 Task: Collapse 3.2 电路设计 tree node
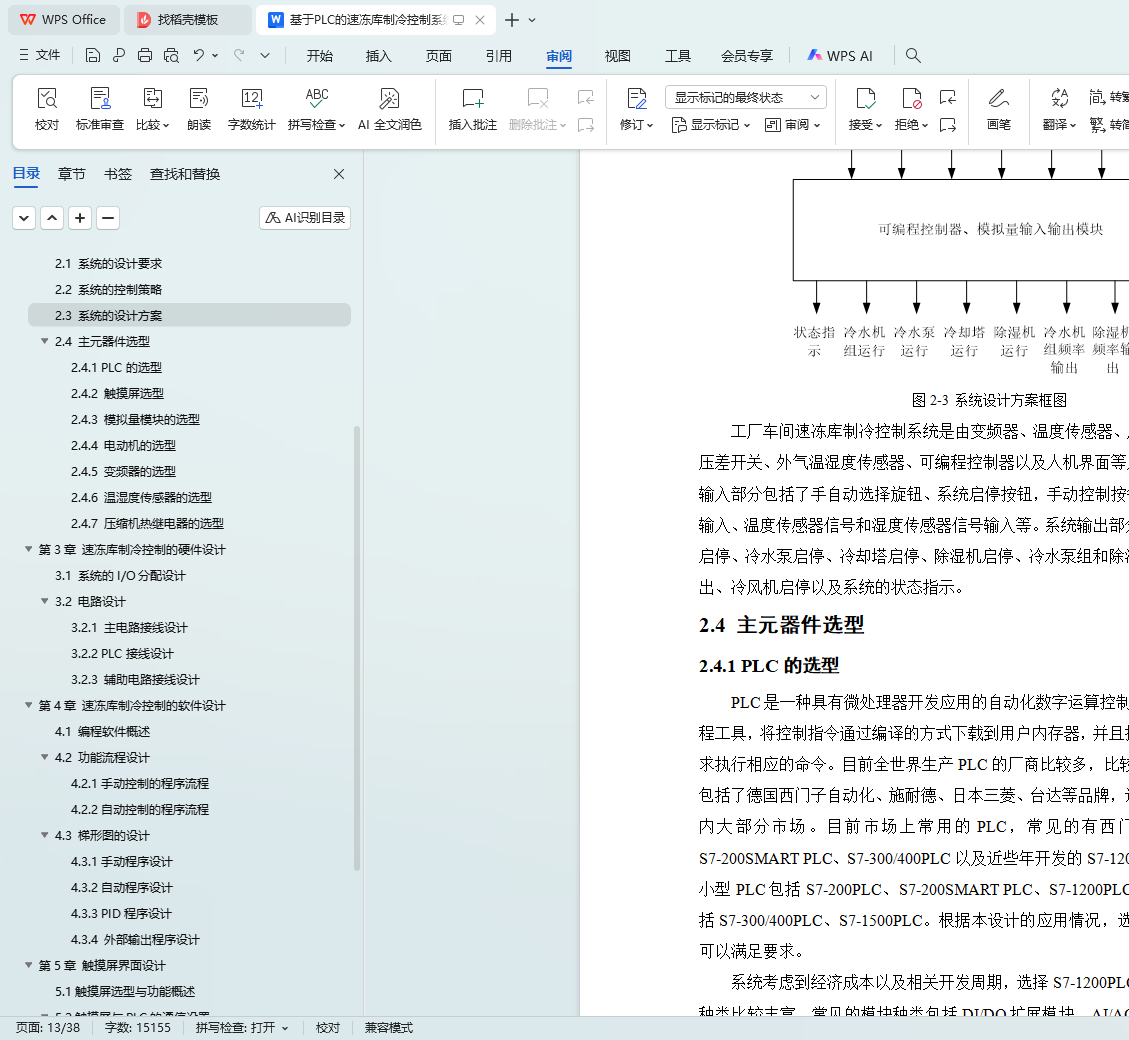(x=45, y=601)
